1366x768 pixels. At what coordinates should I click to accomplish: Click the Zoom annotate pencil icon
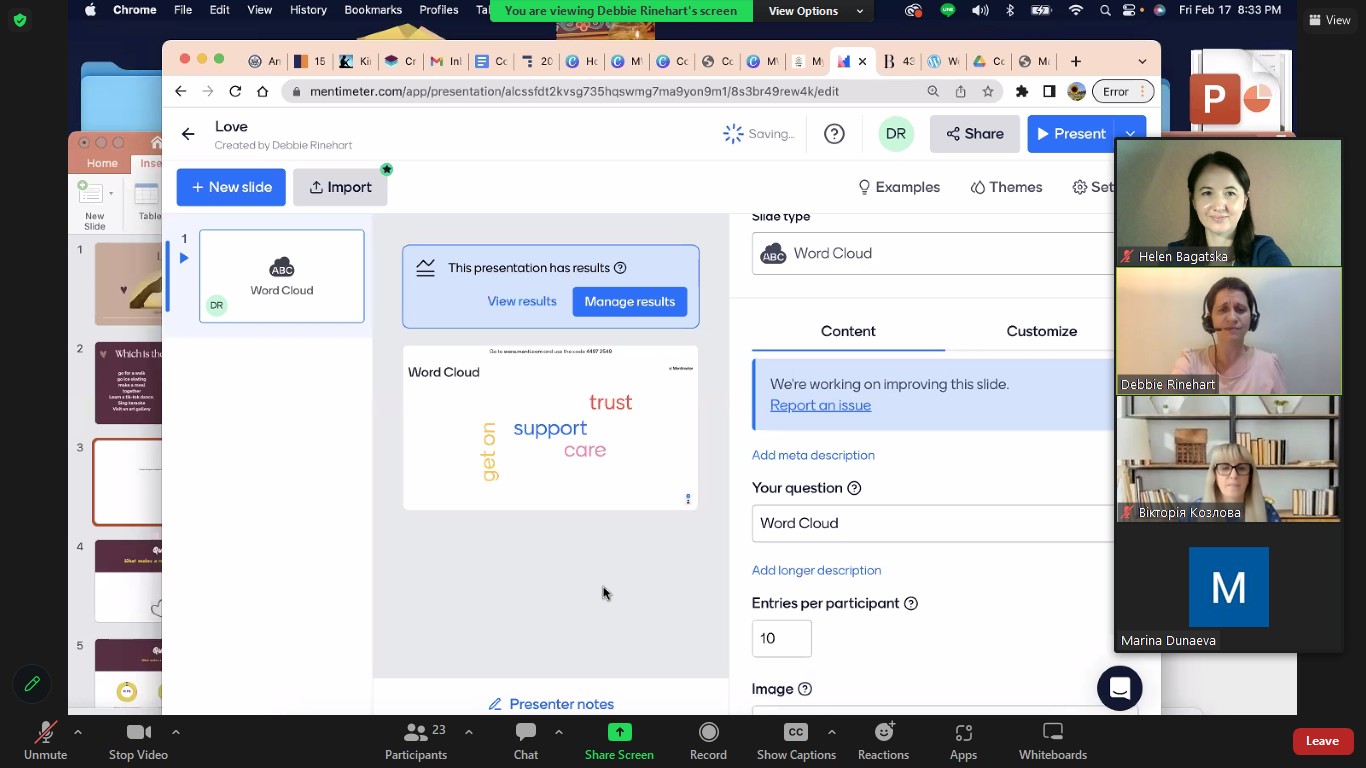pyautogui.click(x=32, y=684)
